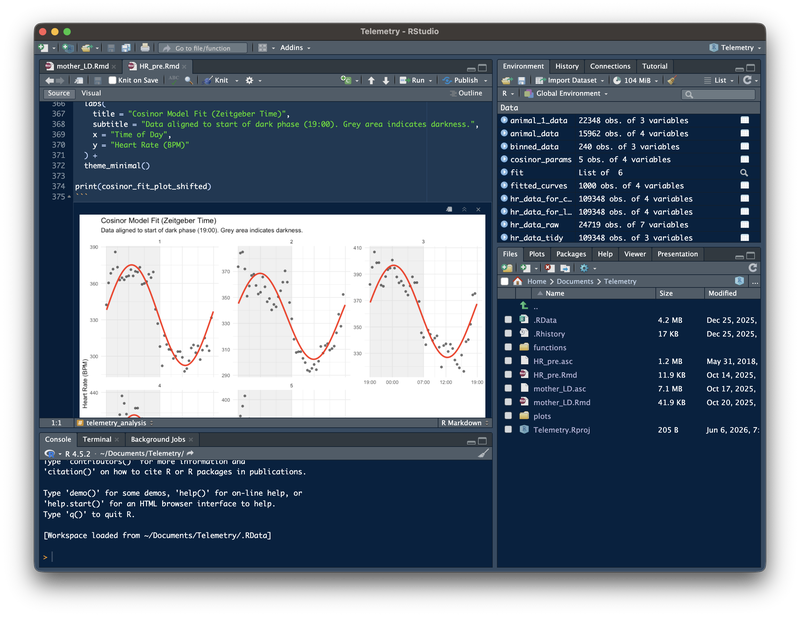800x617 pixels.
Task: Click the spell check ABC icon
Action: point(173,80)
